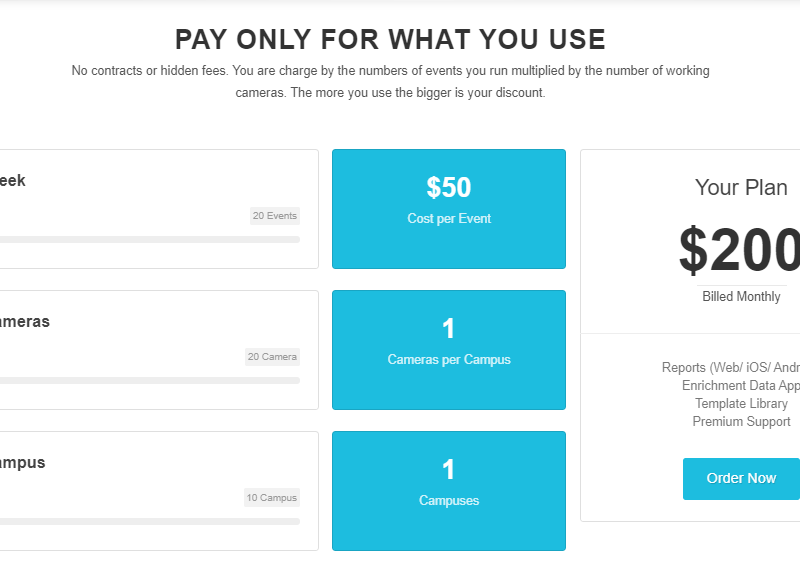Click the "Your Plan" heading

tap(741, 188)
